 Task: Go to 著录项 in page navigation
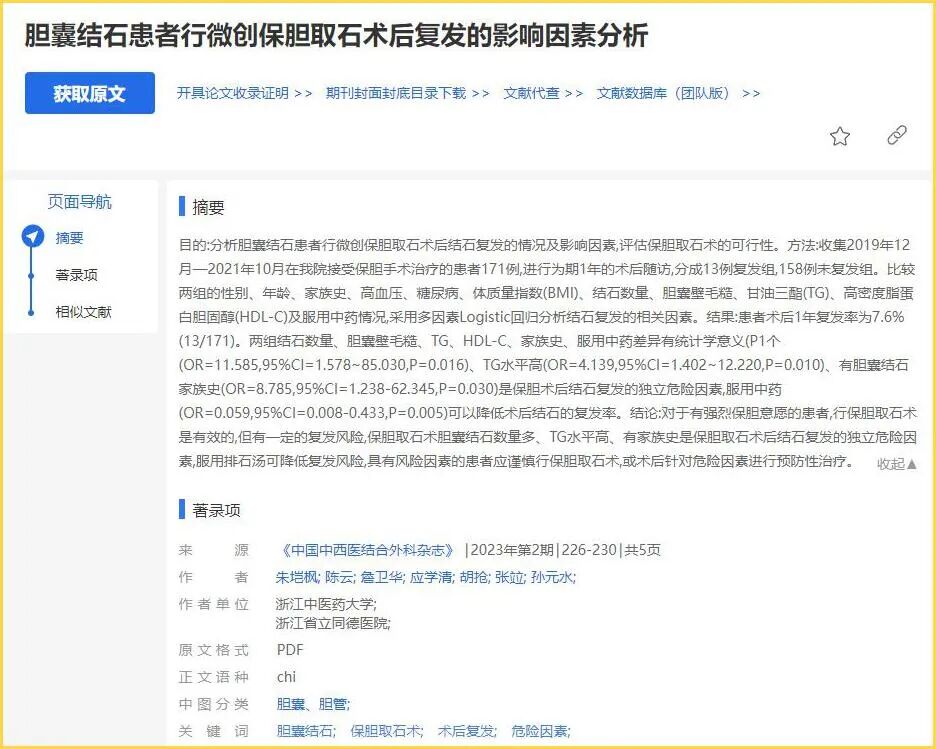click(76, 275)
